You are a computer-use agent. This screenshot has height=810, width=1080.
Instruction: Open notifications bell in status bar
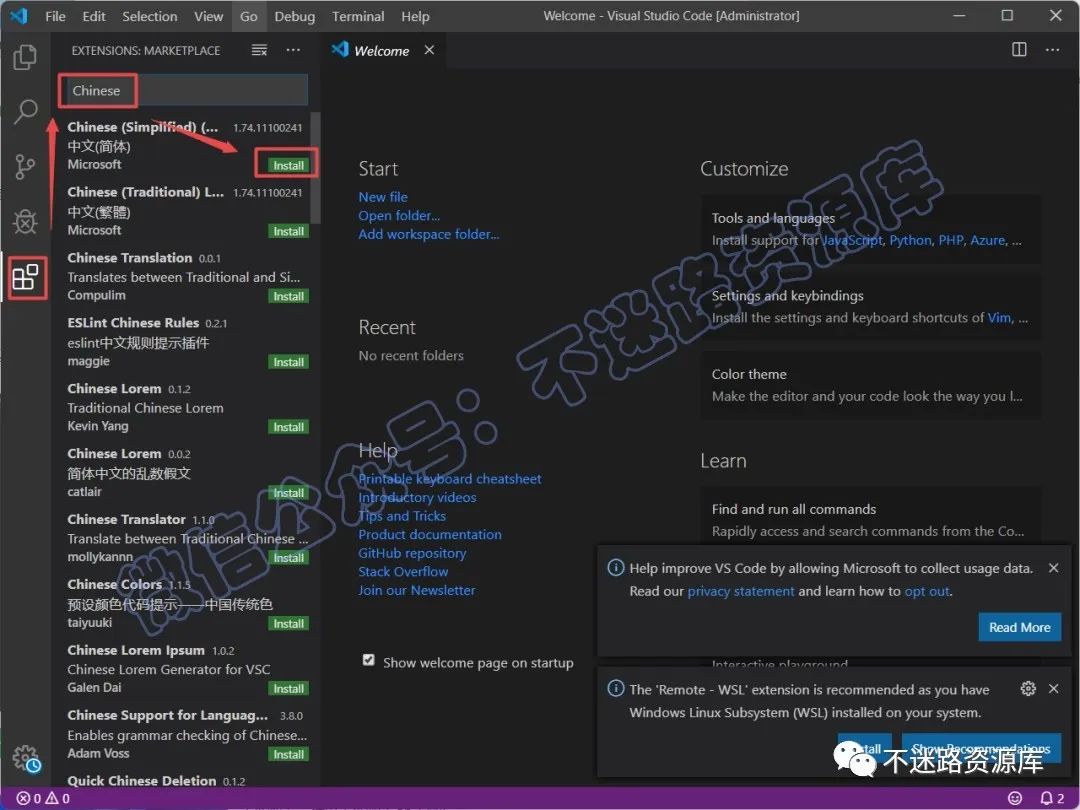coord(1052,798)
